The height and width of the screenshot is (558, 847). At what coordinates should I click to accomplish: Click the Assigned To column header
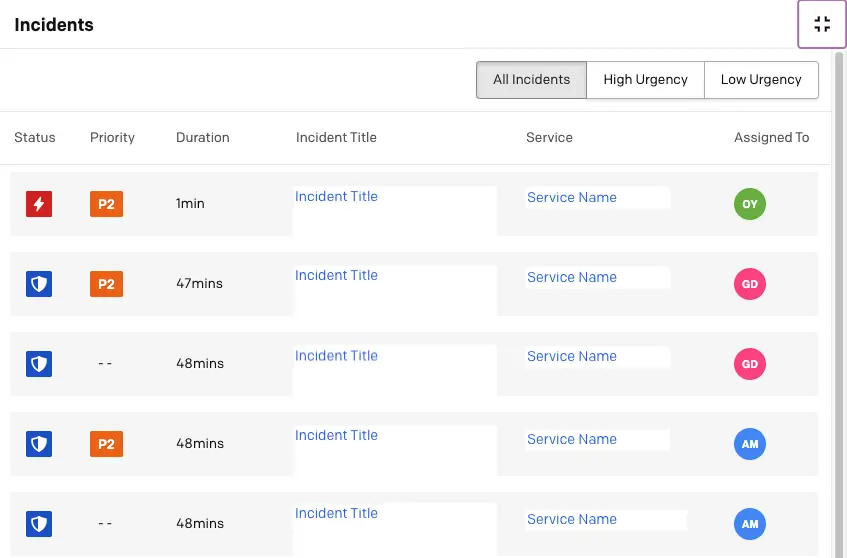771,137
